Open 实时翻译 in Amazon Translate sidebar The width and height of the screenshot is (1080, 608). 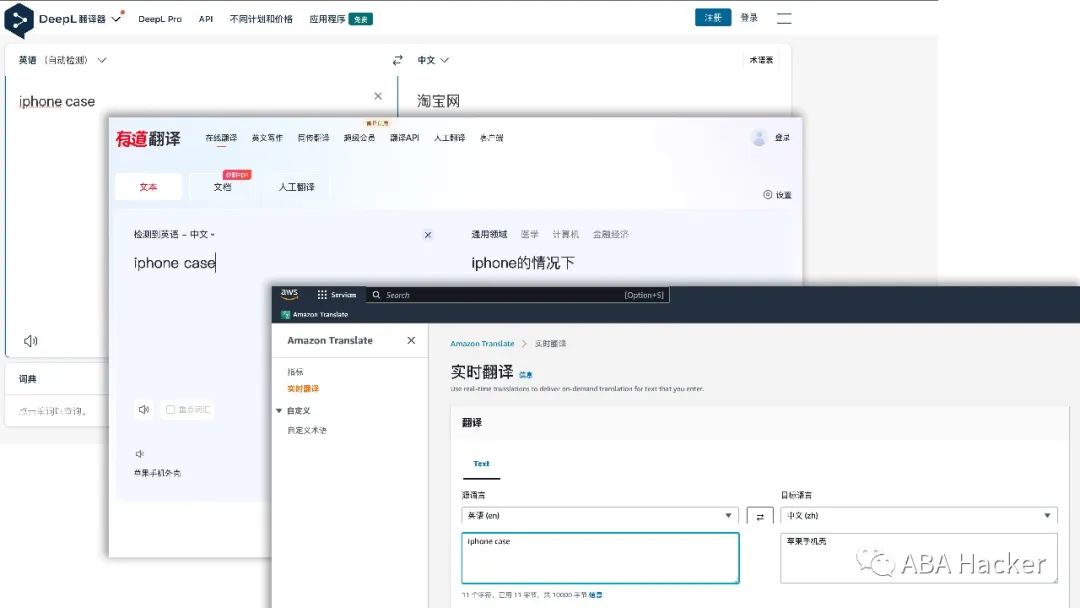click(x=303, y=388)
